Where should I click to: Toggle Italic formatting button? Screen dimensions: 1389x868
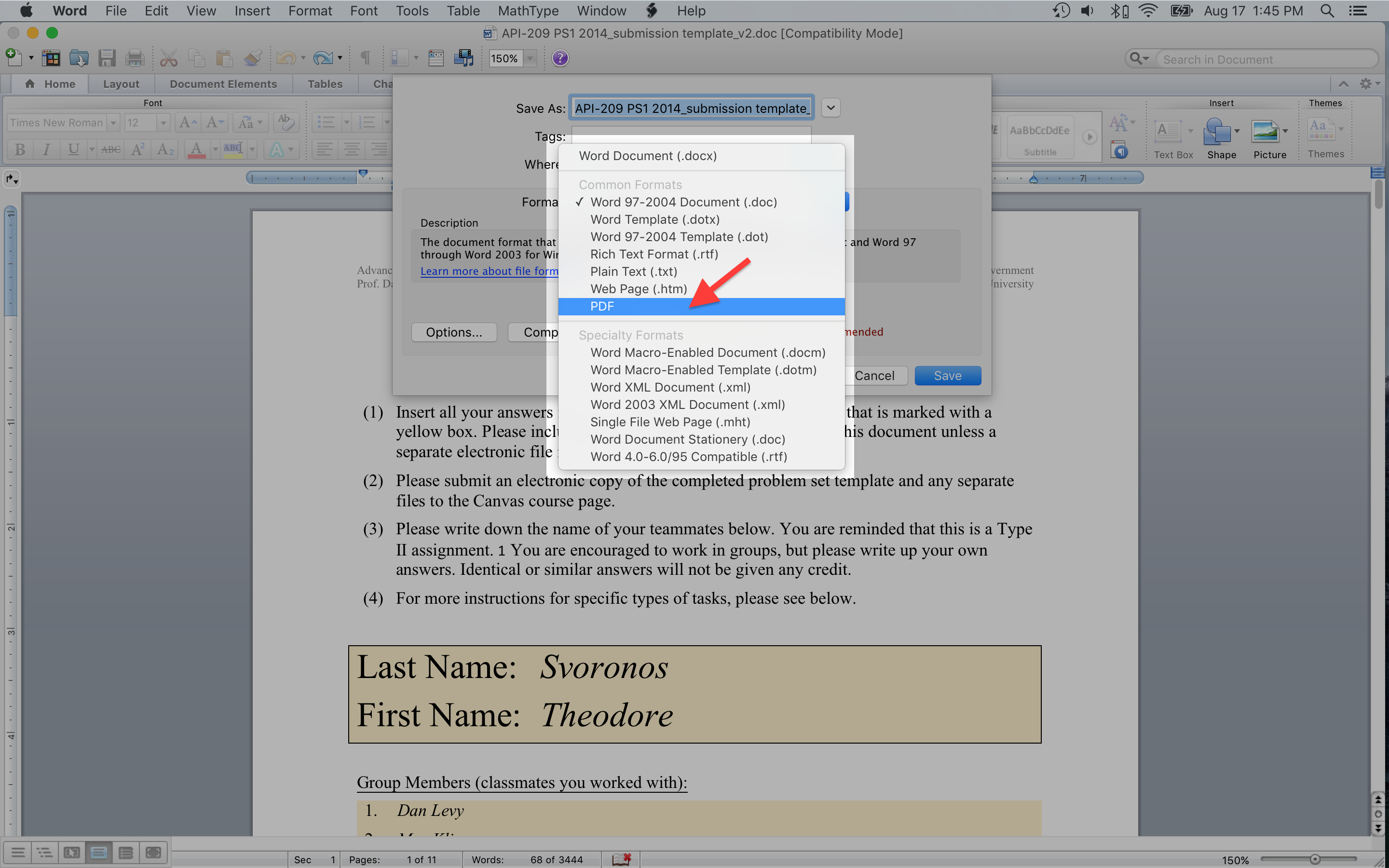tap(46, 150)
